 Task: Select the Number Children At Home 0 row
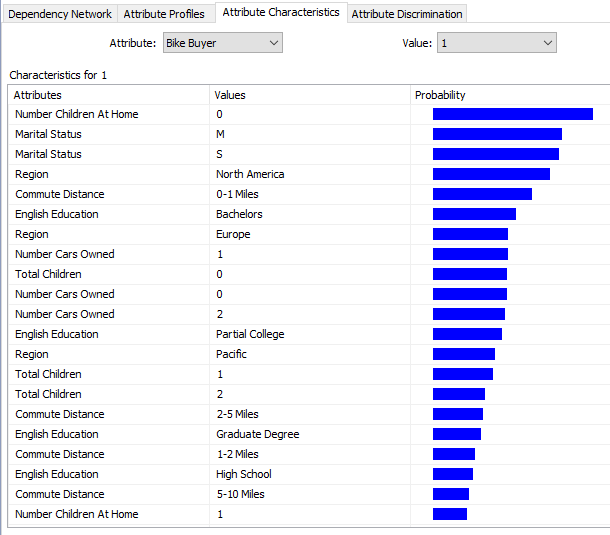click(77, 114)
